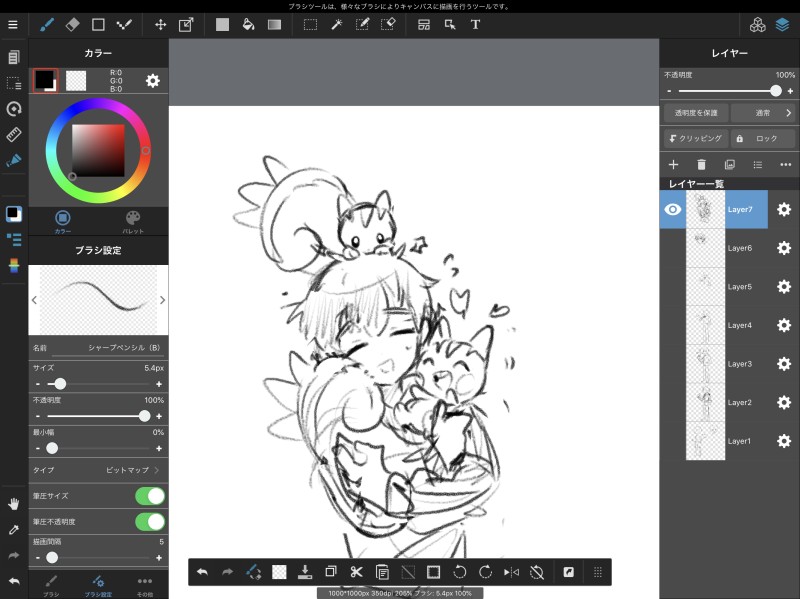Select the Bucket fill tool
The image size is (800, 599).
tap(248, 24)
